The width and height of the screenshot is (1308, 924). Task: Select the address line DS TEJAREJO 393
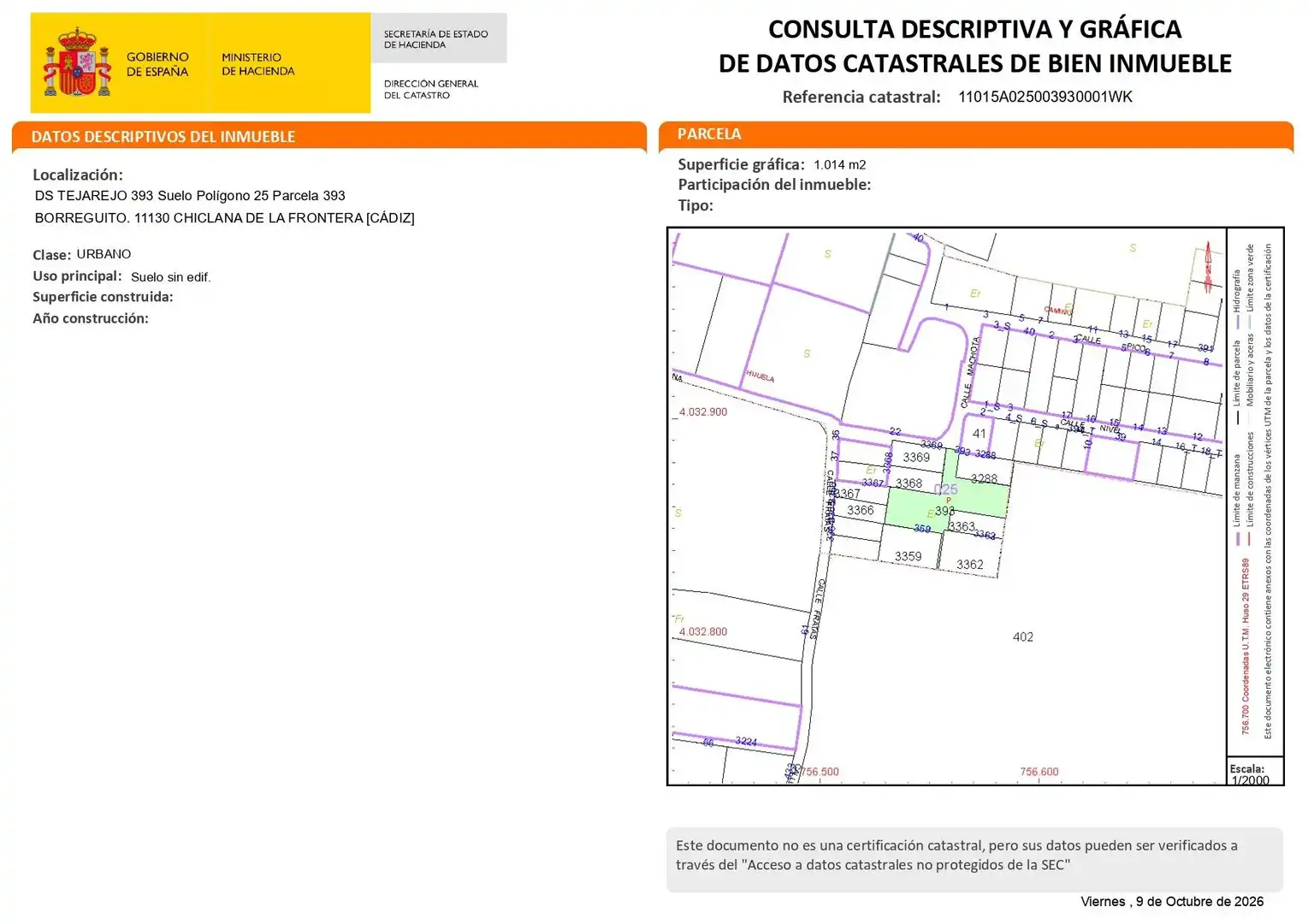click(x=190, y=196)
